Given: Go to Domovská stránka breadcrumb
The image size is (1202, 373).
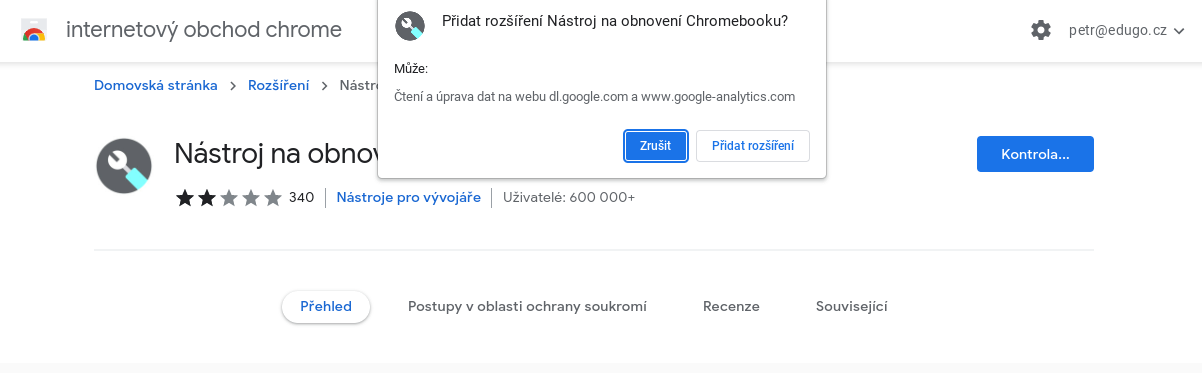Looking at the screenshot, I should tap(156, 86).
